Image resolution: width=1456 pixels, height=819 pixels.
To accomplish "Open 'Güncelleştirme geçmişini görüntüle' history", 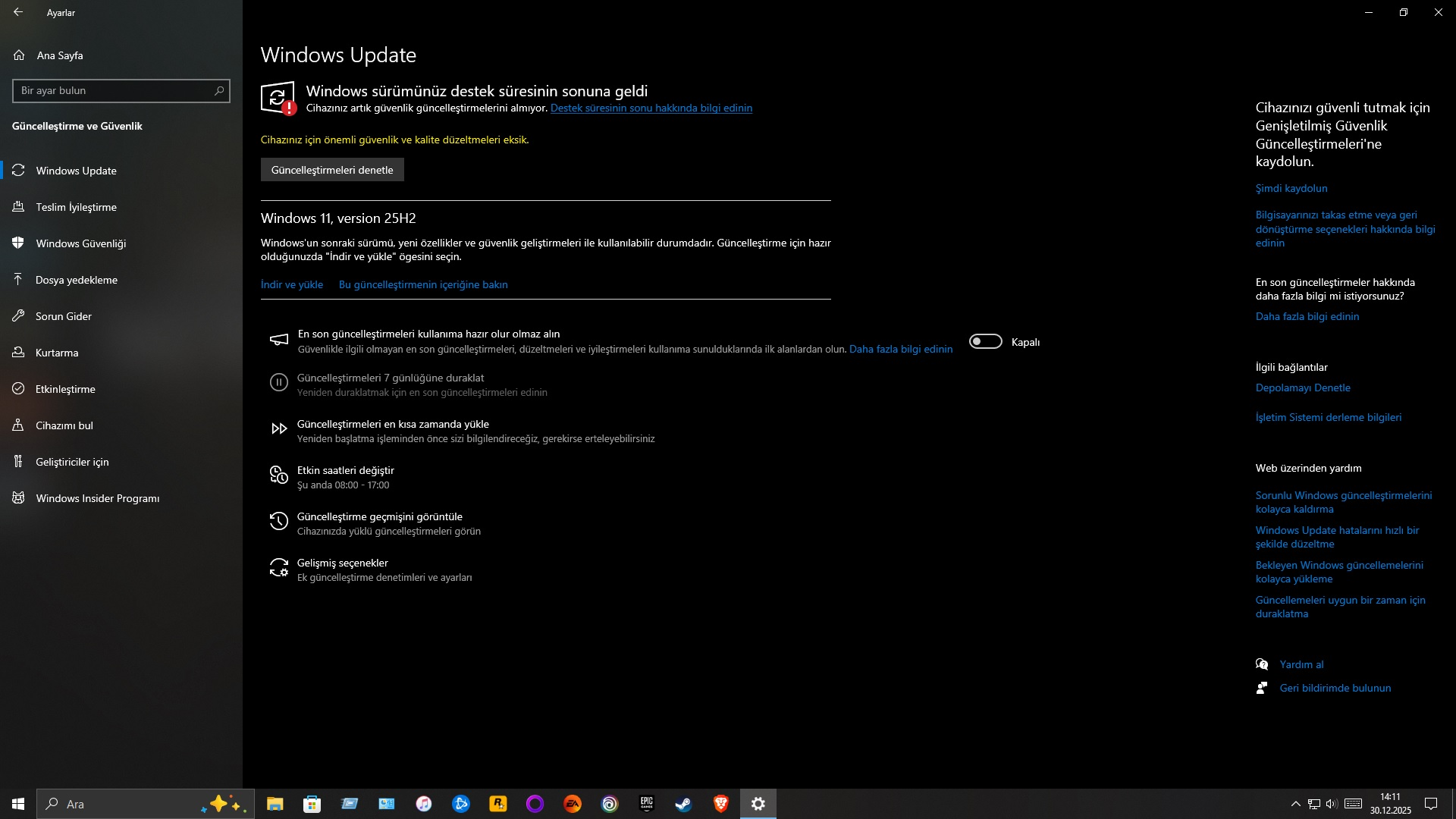I will coord(376,523).
